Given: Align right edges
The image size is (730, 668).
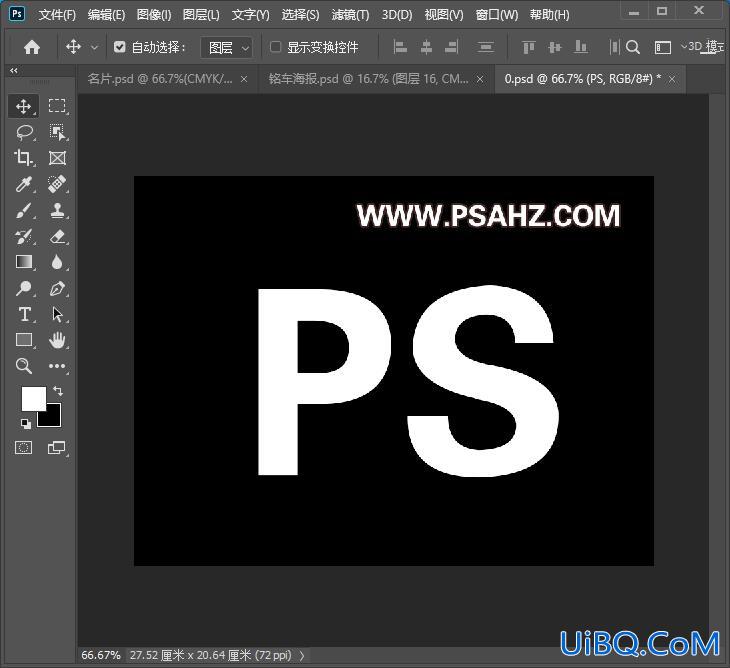Looking at the screenshot, I should click(x=452, y=47).
